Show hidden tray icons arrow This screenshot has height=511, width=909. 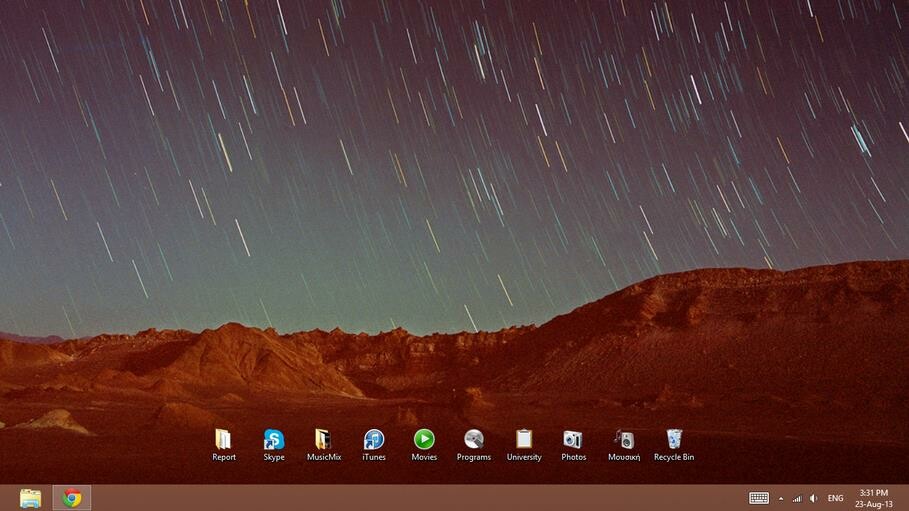tap(781, 499)
